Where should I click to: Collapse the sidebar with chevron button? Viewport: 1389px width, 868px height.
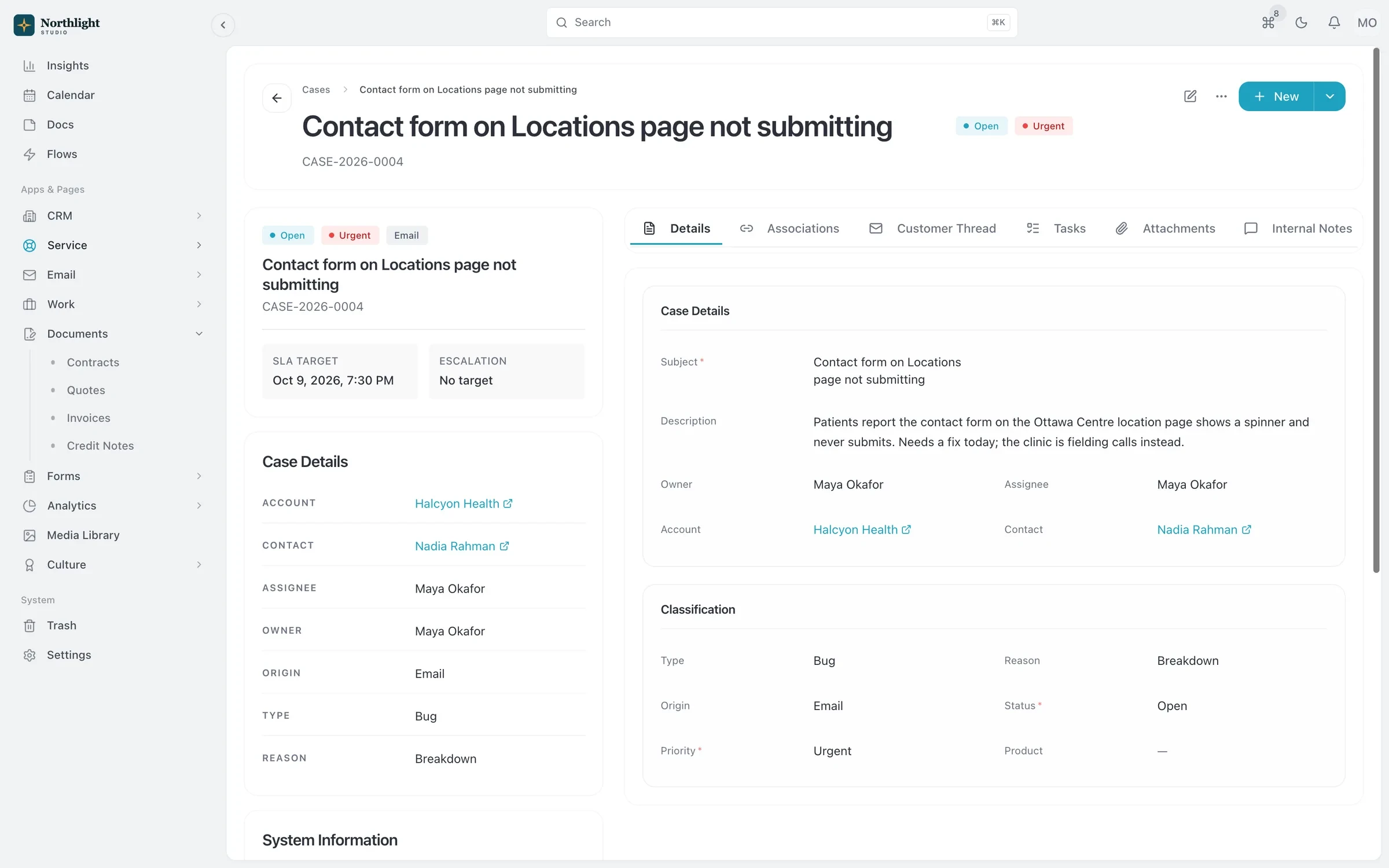223,25
